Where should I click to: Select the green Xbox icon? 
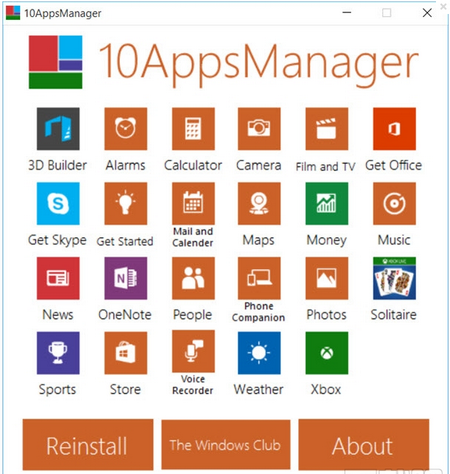point(327,353)
